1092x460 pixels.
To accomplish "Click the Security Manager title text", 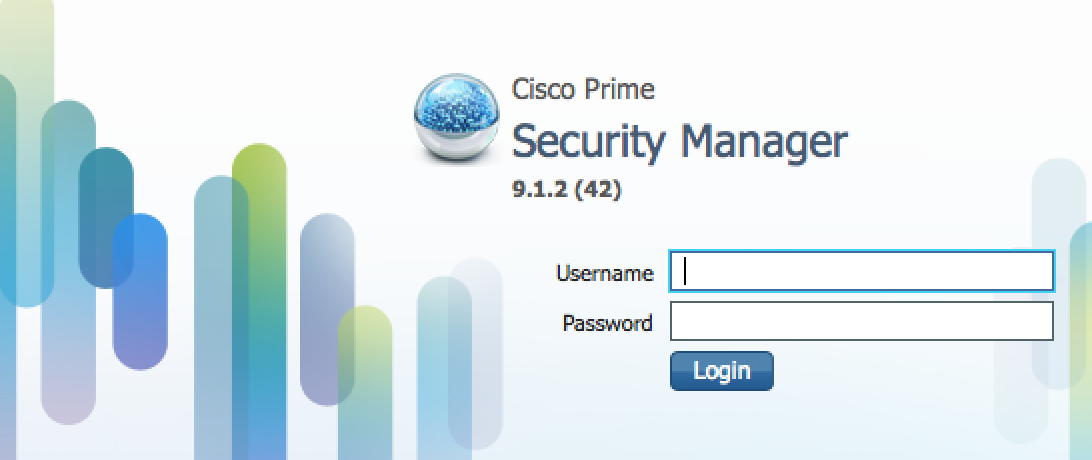I will 679,142.
